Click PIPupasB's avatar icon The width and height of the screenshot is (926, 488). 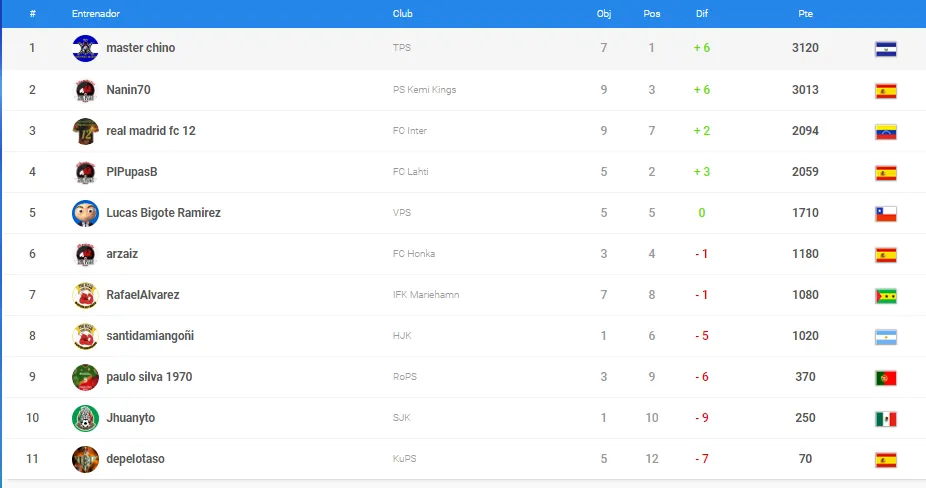click(85, 173)
